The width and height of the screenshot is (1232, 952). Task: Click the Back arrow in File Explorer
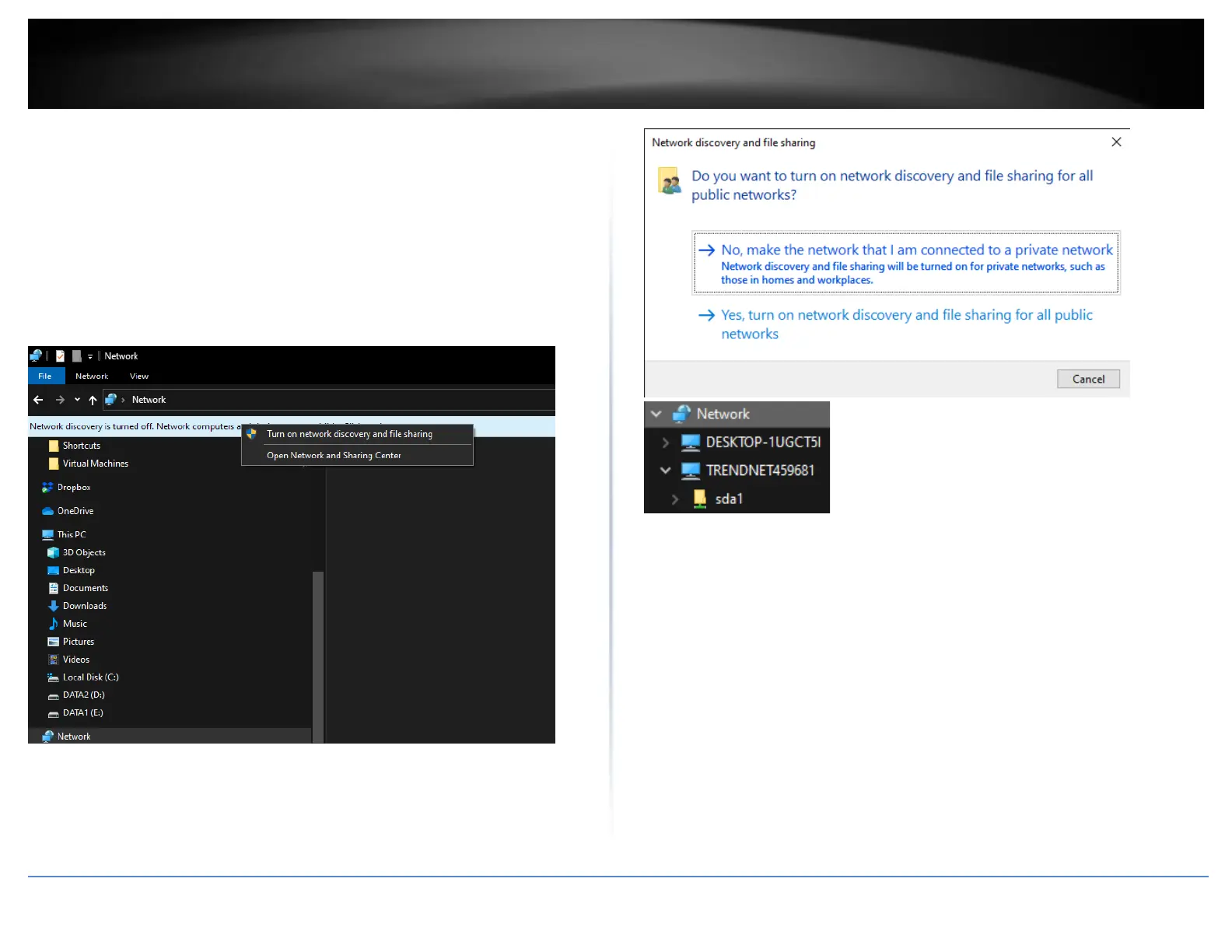38,400
